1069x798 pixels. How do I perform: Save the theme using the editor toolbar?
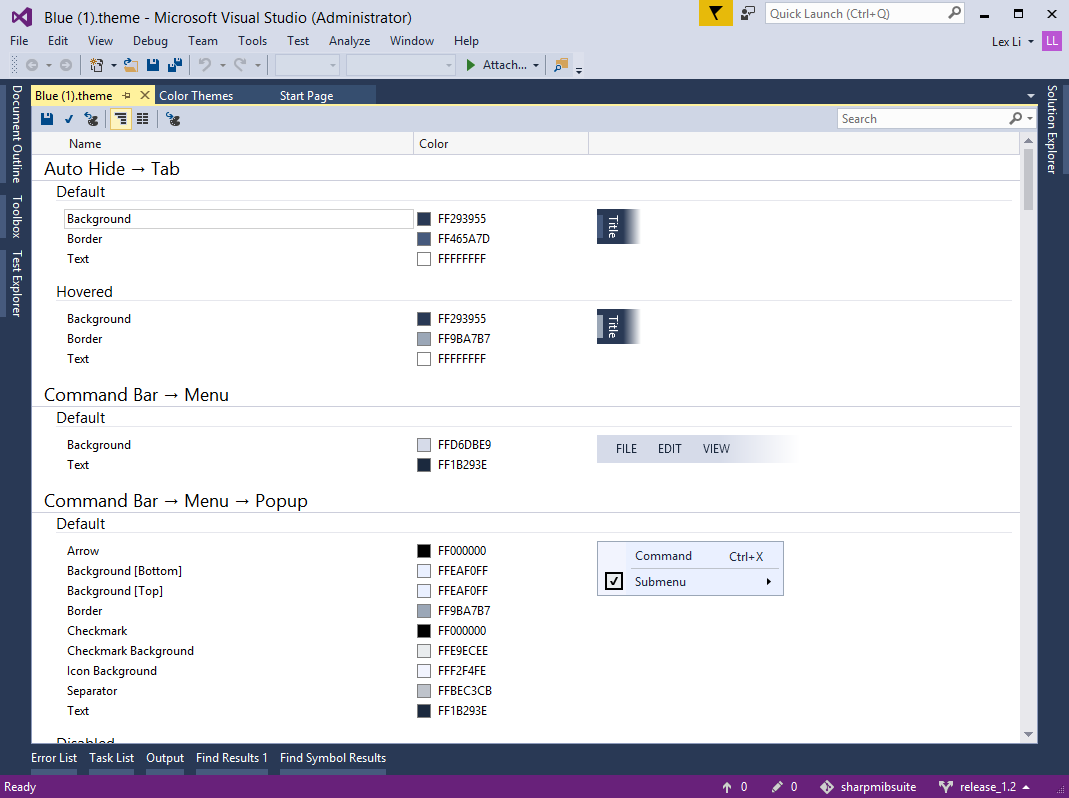[x=47, y=118]
